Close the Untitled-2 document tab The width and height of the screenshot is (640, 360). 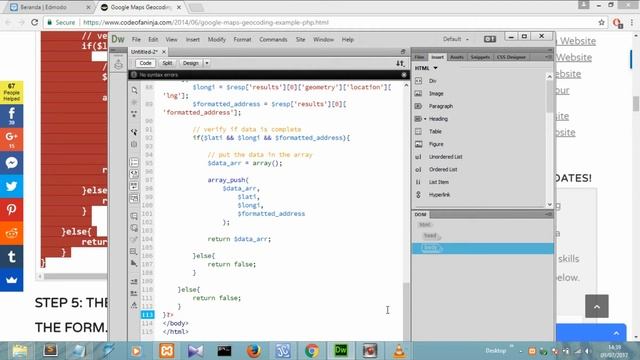pos(164,52)
